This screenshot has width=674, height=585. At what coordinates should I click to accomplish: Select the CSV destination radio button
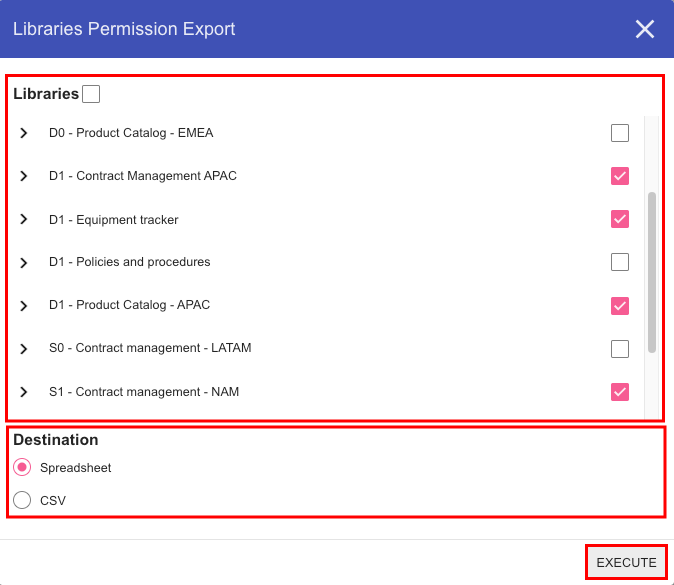coord(22,500)
